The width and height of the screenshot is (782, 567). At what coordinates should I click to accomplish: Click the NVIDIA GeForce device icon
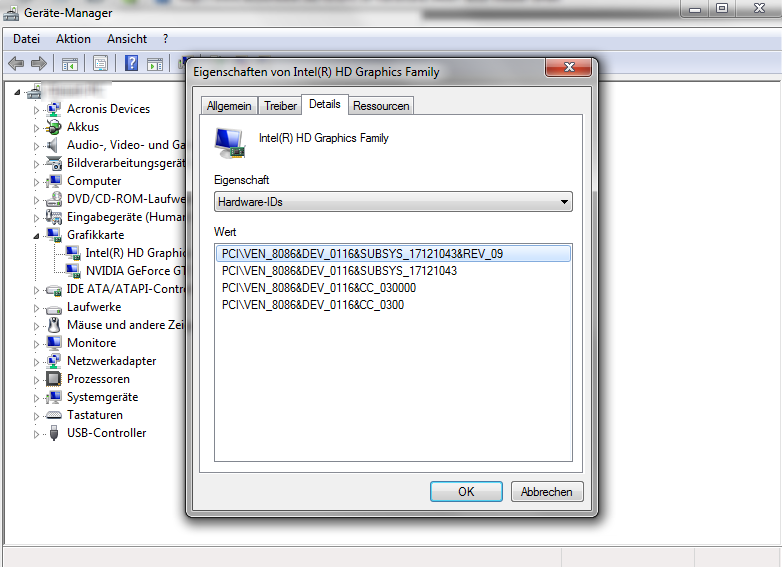pos(73,271)
